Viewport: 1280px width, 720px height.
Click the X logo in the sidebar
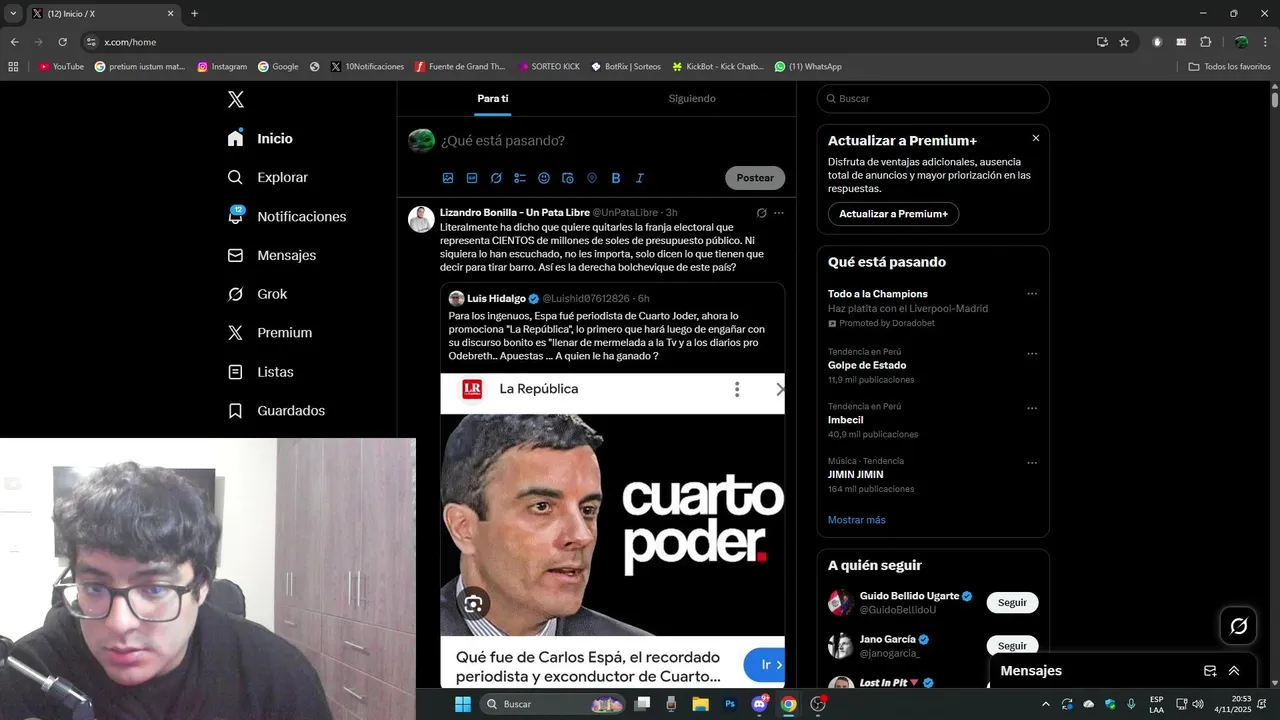(235, 99)
